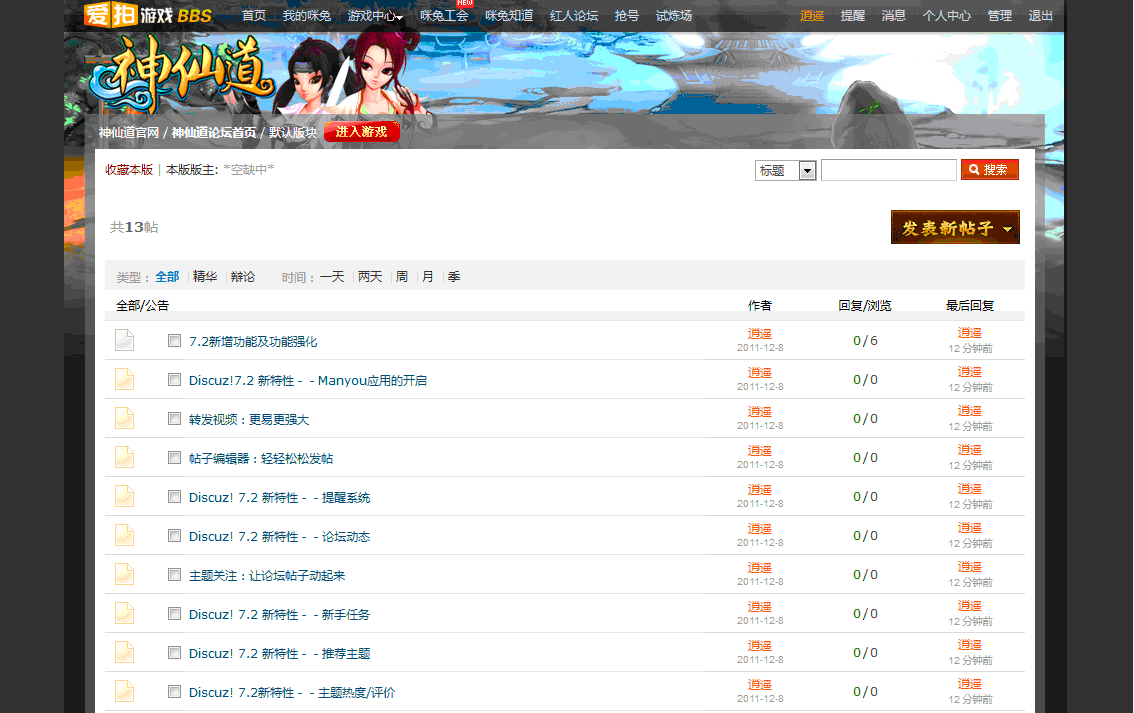The width and height of the screenshot is (1134, 713).
Task: Click 收藏本版 link
Action: [x=129, y=170]
